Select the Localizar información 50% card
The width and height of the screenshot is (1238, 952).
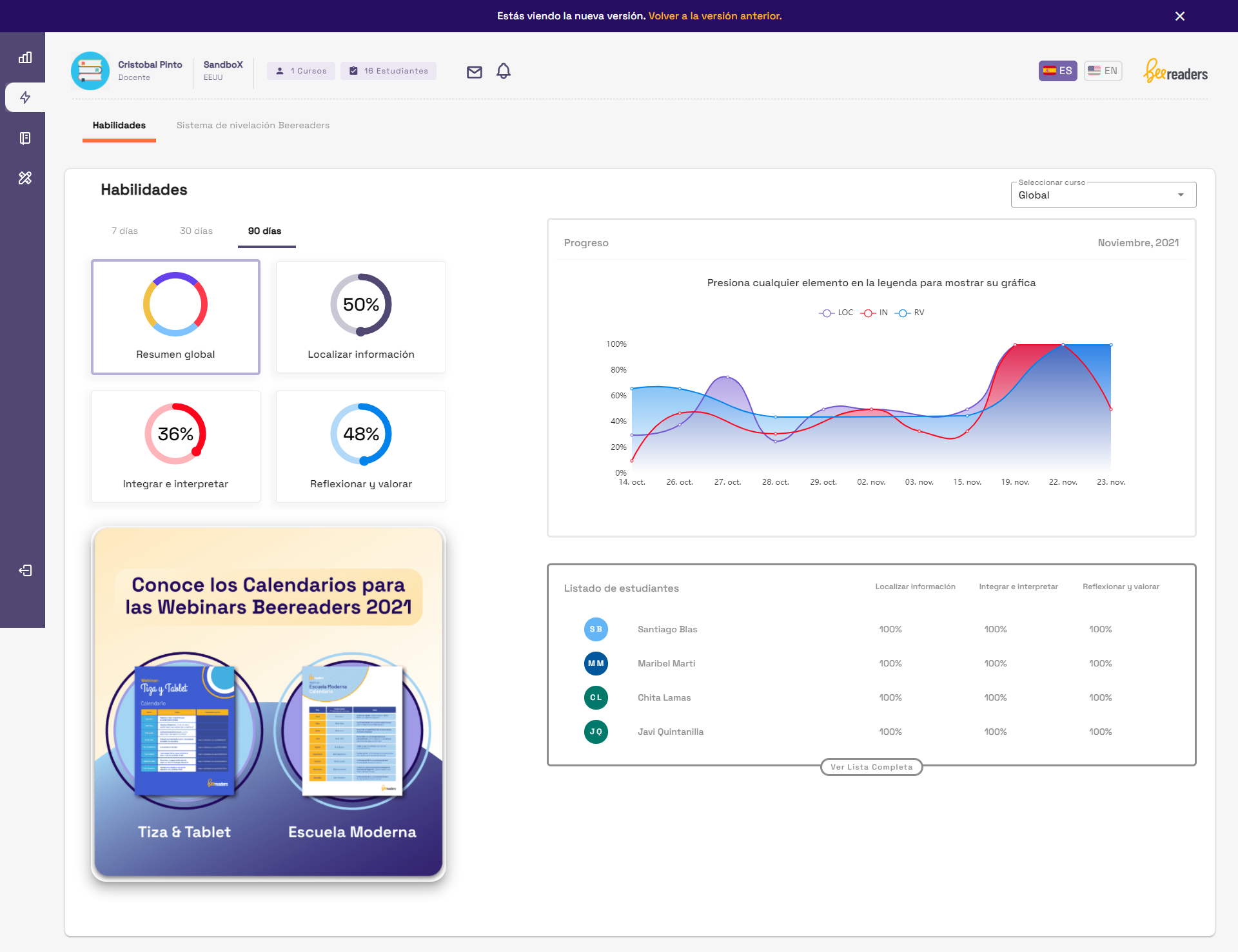(361, 316)
